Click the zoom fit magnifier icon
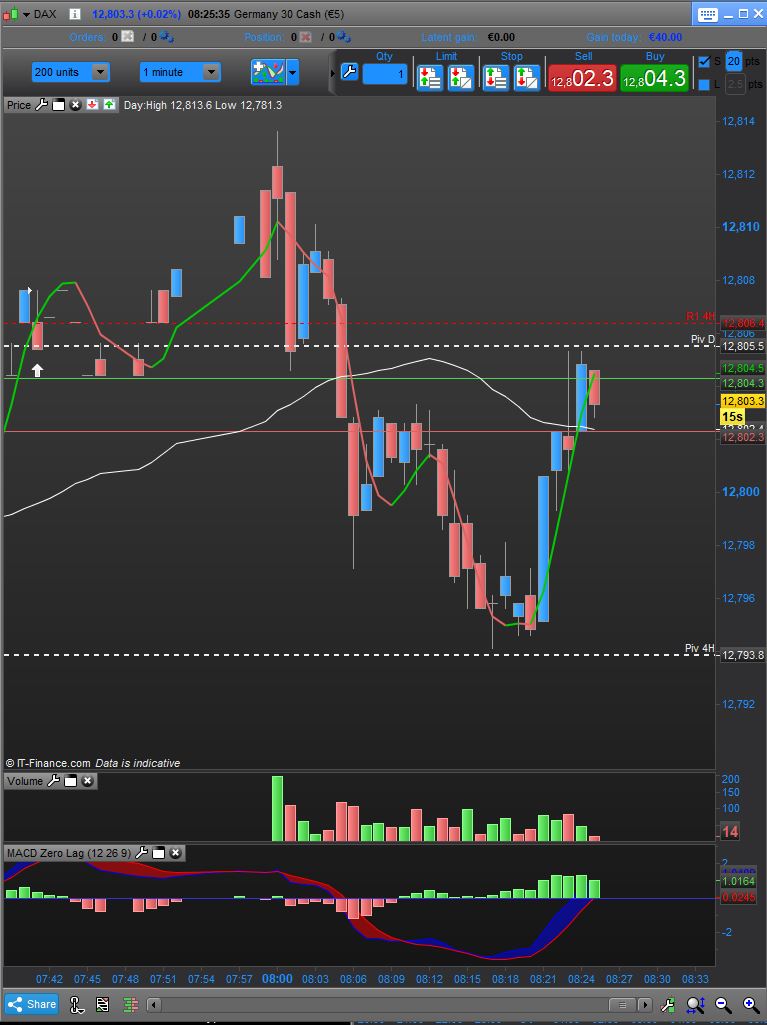 695,1005
